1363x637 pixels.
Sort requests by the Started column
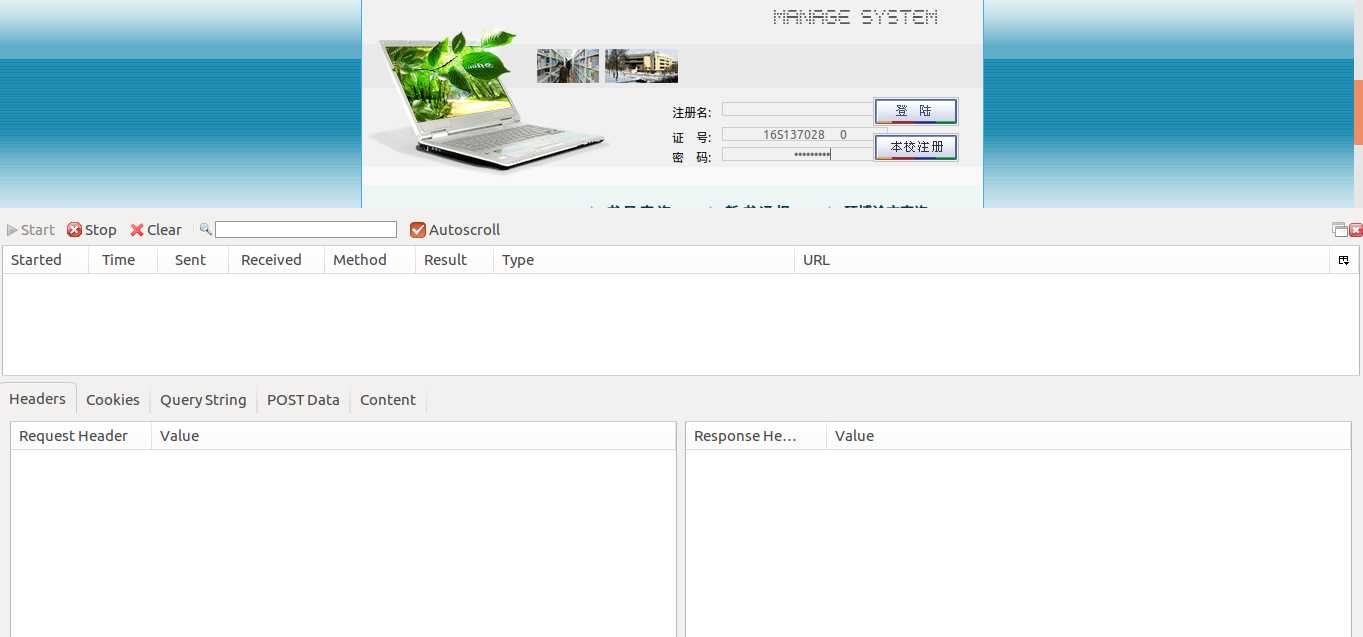[46, 260]
